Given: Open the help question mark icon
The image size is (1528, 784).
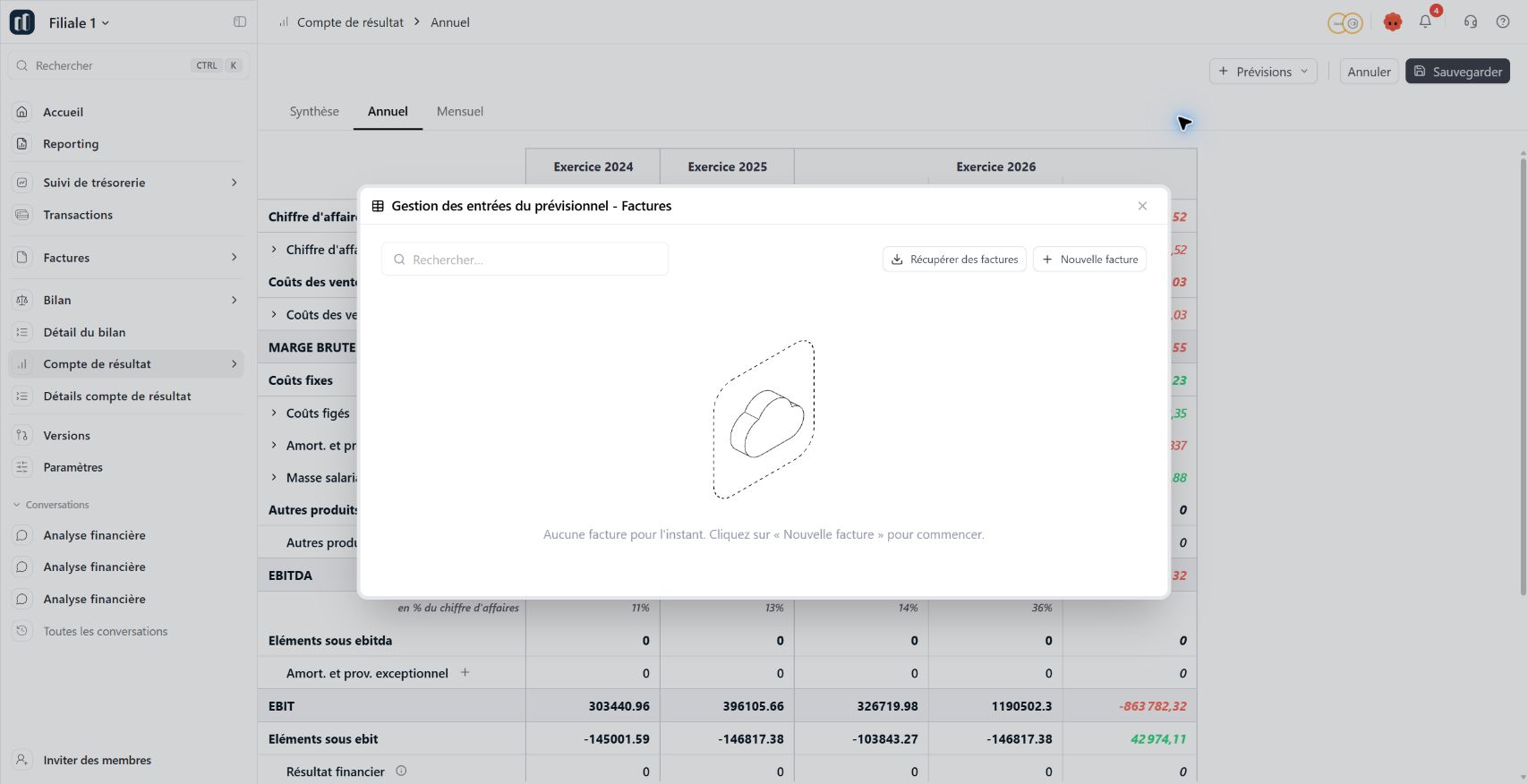Looking at the screenshot, I should pyautogui.click(x=1503, y=21).
